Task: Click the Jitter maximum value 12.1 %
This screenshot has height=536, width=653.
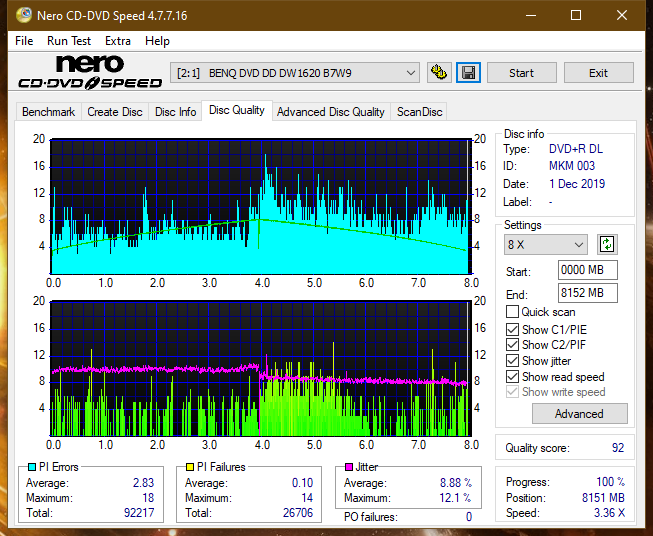Action: point(456,498)
